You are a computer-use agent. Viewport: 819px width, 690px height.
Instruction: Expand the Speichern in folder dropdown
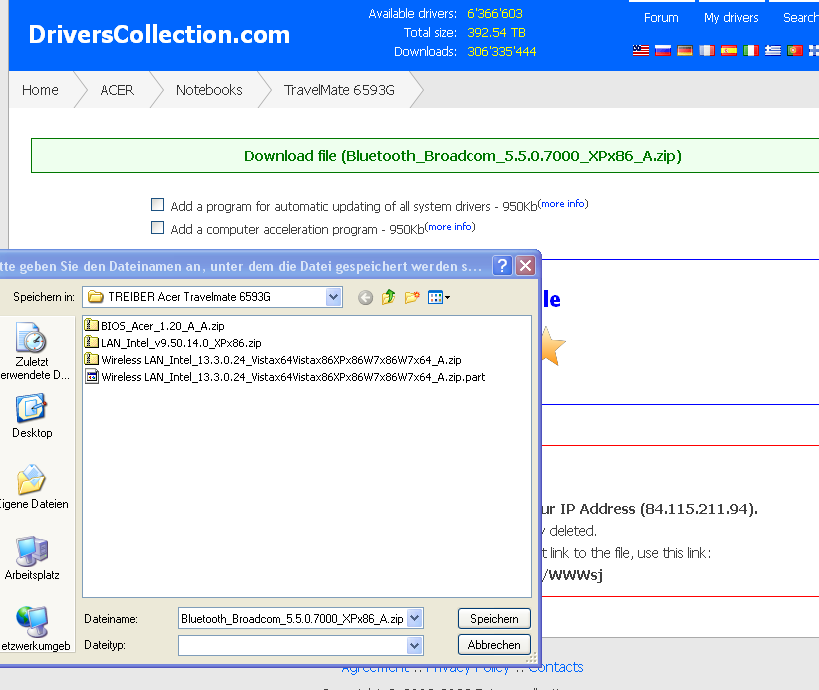point(333,297)
